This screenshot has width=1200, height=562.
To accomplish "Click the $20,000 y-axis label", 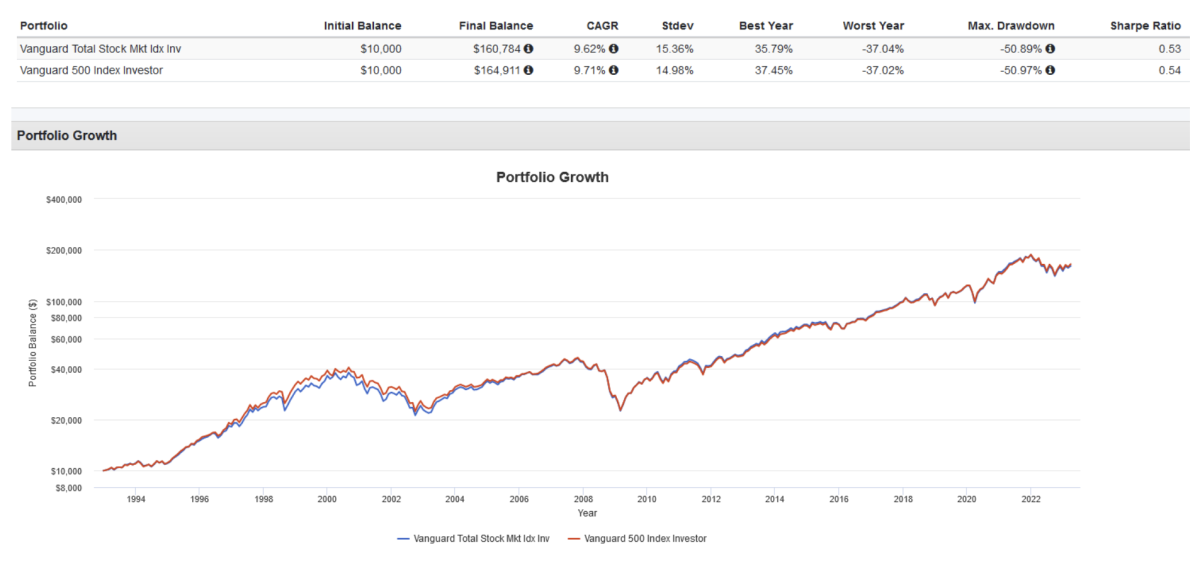I will (x=66, y=420).
